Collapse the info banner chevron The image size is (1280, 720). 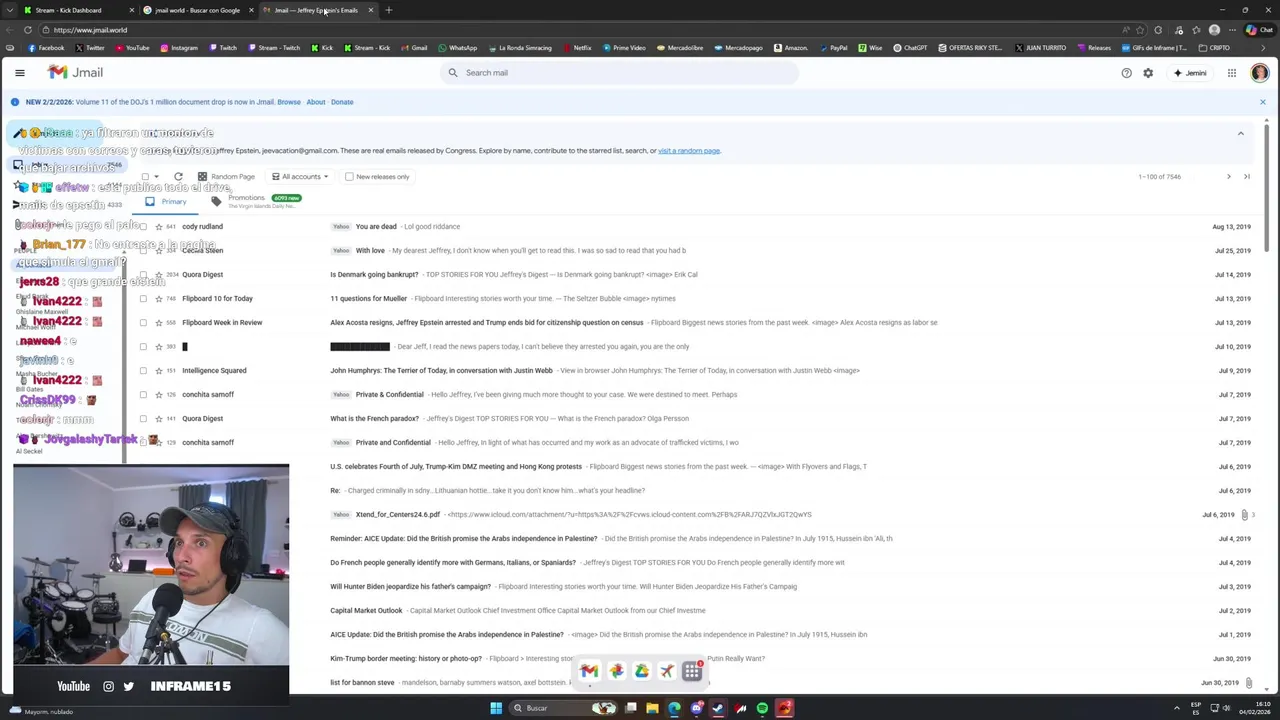(x=1241, y=133)
